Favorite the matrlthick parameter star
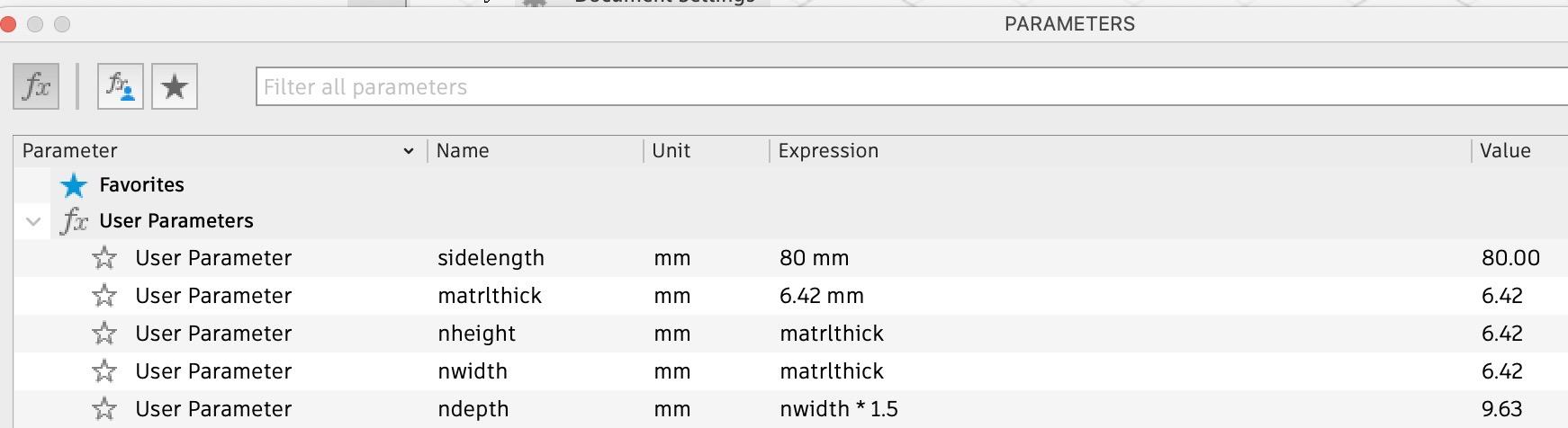 (x=104, y=296)
